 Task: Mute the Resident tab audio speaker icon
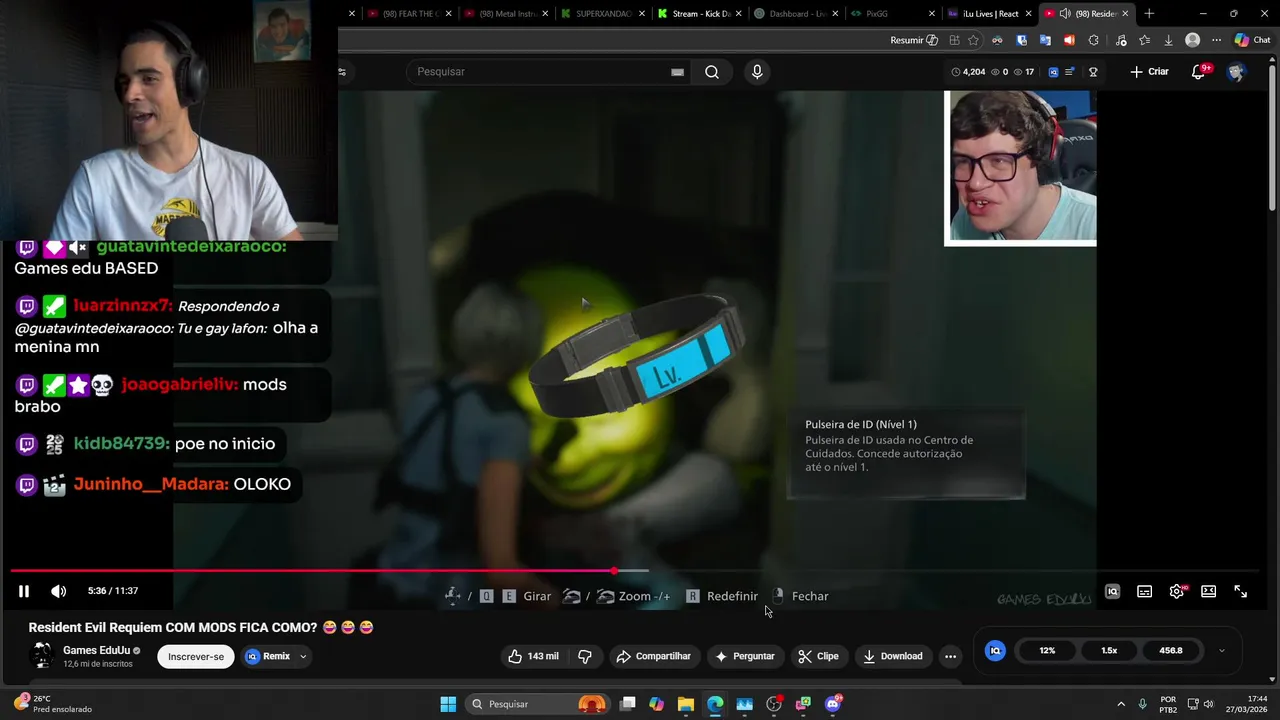(1065, 13)
